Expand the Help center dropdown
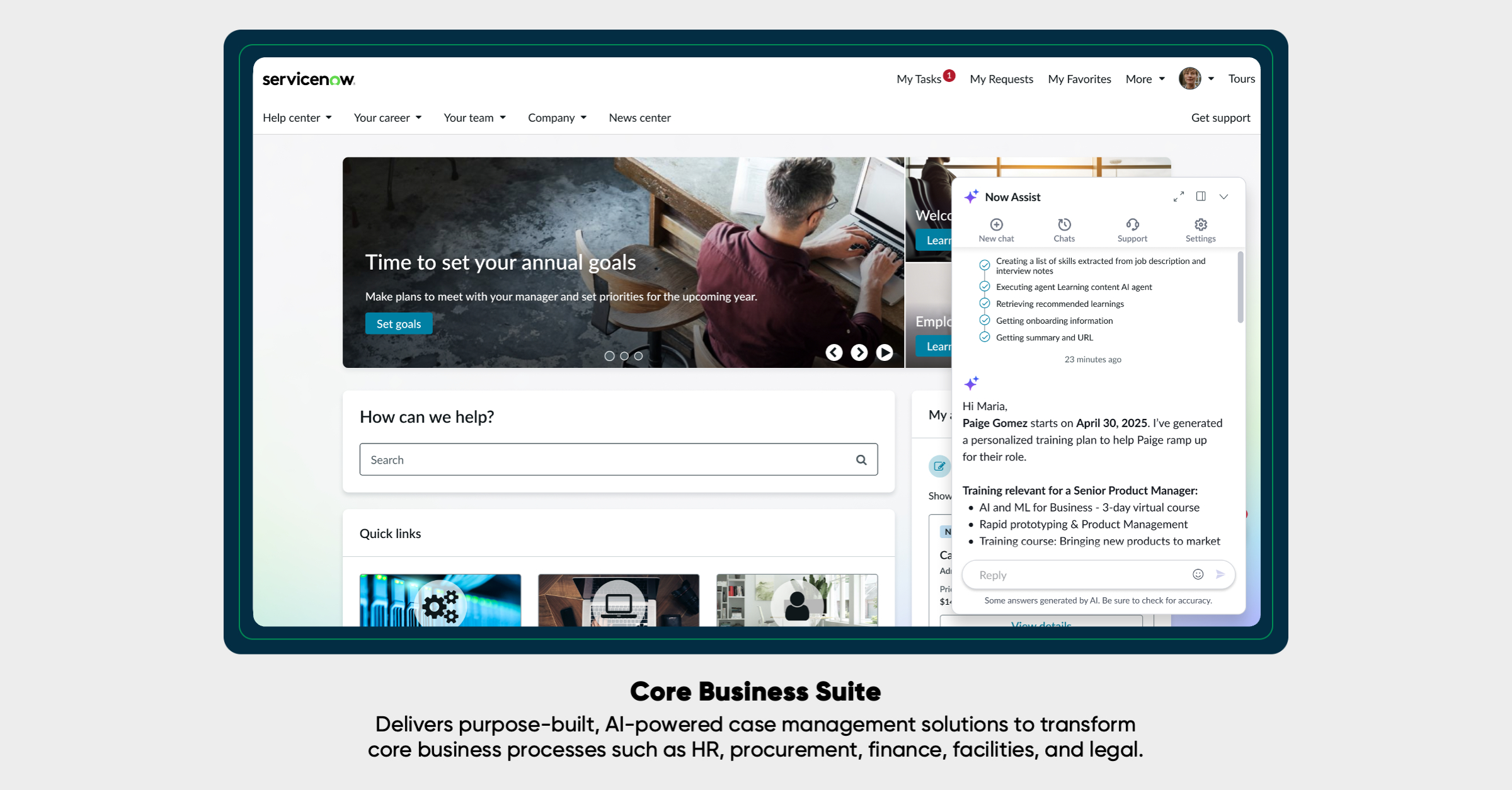This screenshot has height=790, width=1512. (297, 118)
